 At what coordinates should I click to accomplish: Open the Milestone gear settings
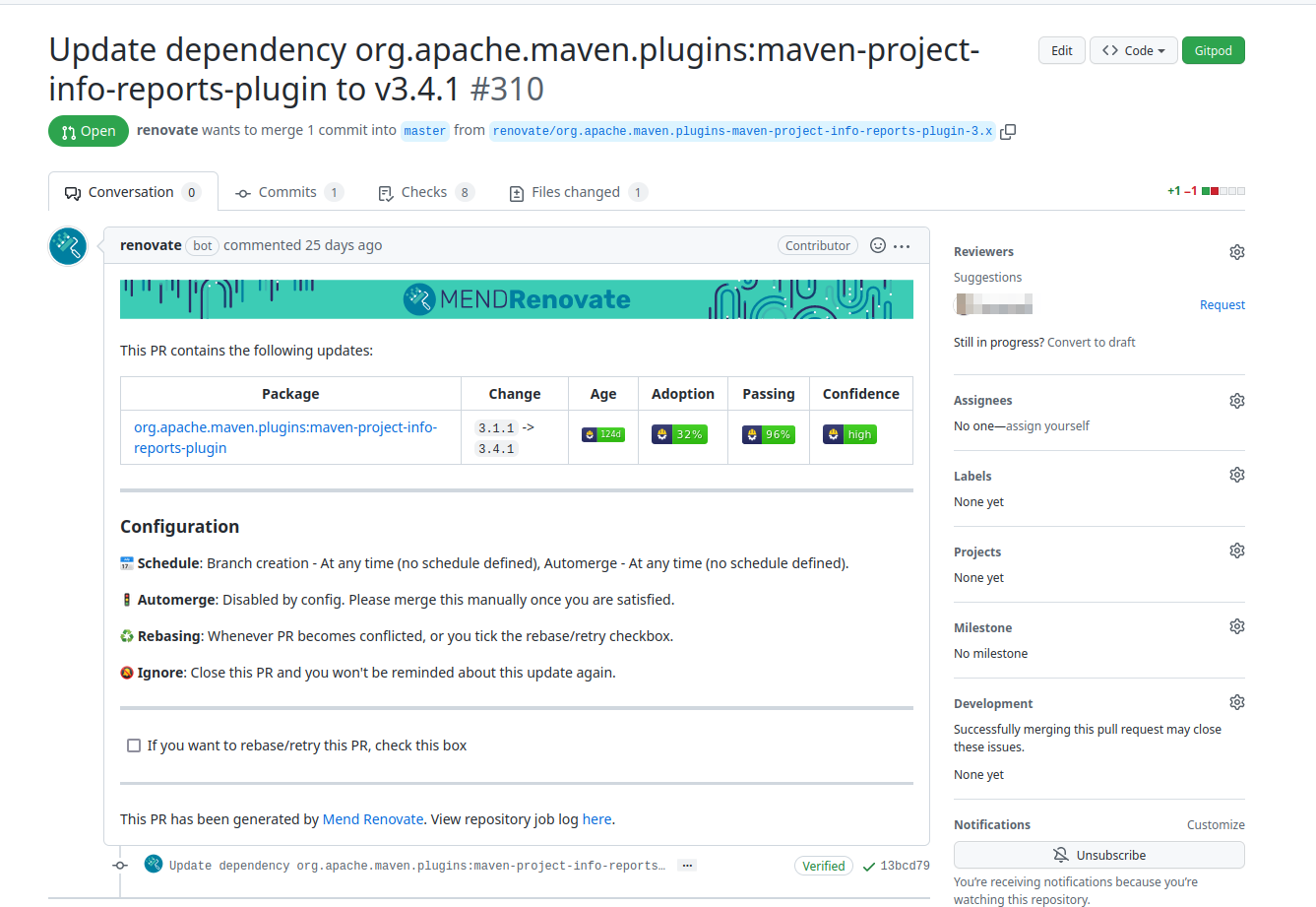(x=1237, y=627)
